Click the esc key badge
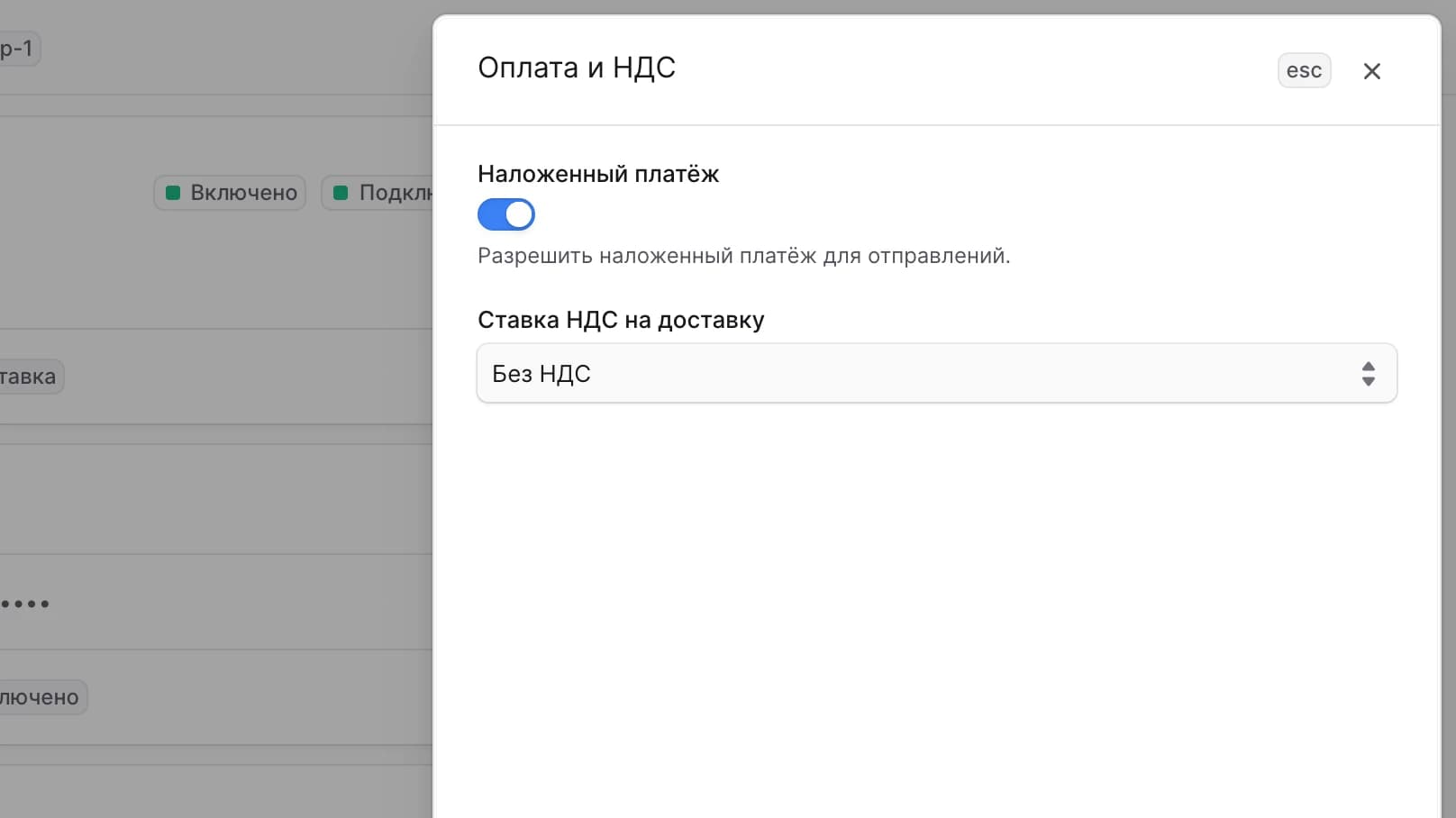Screen dimensions: 1456x818 1304,70
